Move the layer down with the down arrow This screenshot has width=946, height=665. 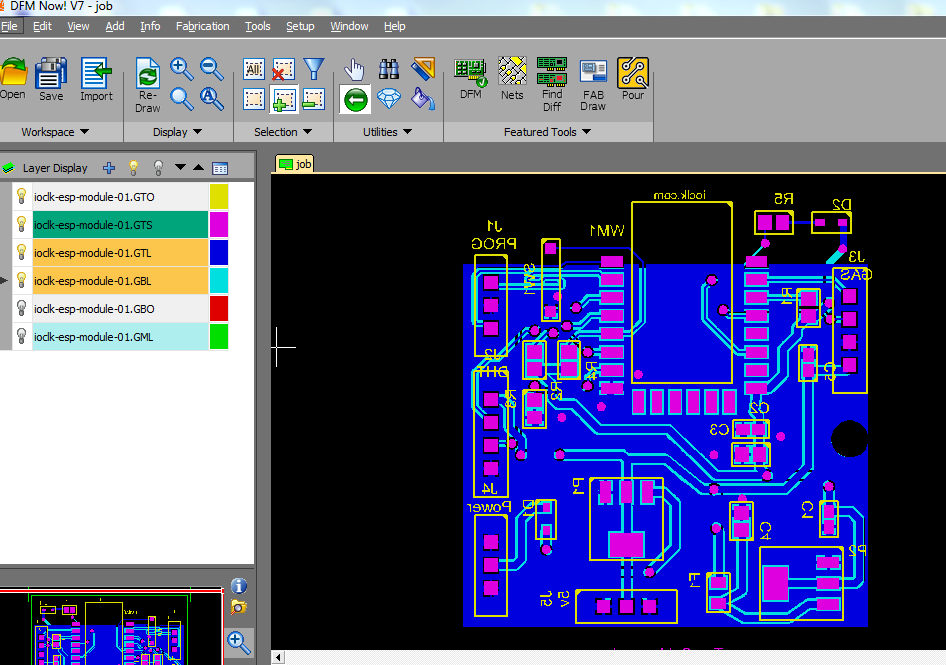[x=180, y=167]
